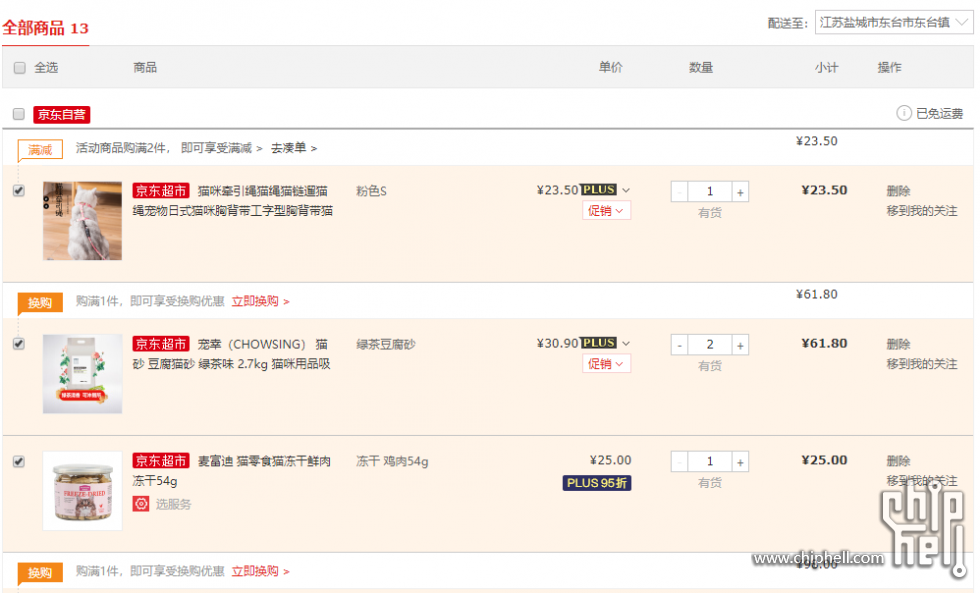Image resolution: width=980 pixels, height=593 pixels.
Task: Open the 配送至 address dropdown
Action: [x=894, y=22]
